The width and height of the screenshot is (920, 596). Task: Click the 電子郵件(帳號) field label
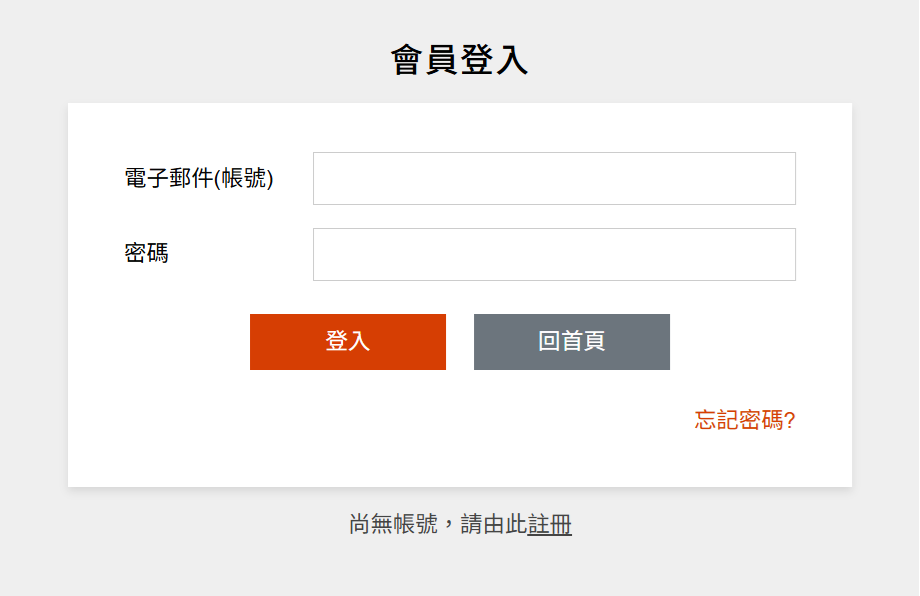199,178
